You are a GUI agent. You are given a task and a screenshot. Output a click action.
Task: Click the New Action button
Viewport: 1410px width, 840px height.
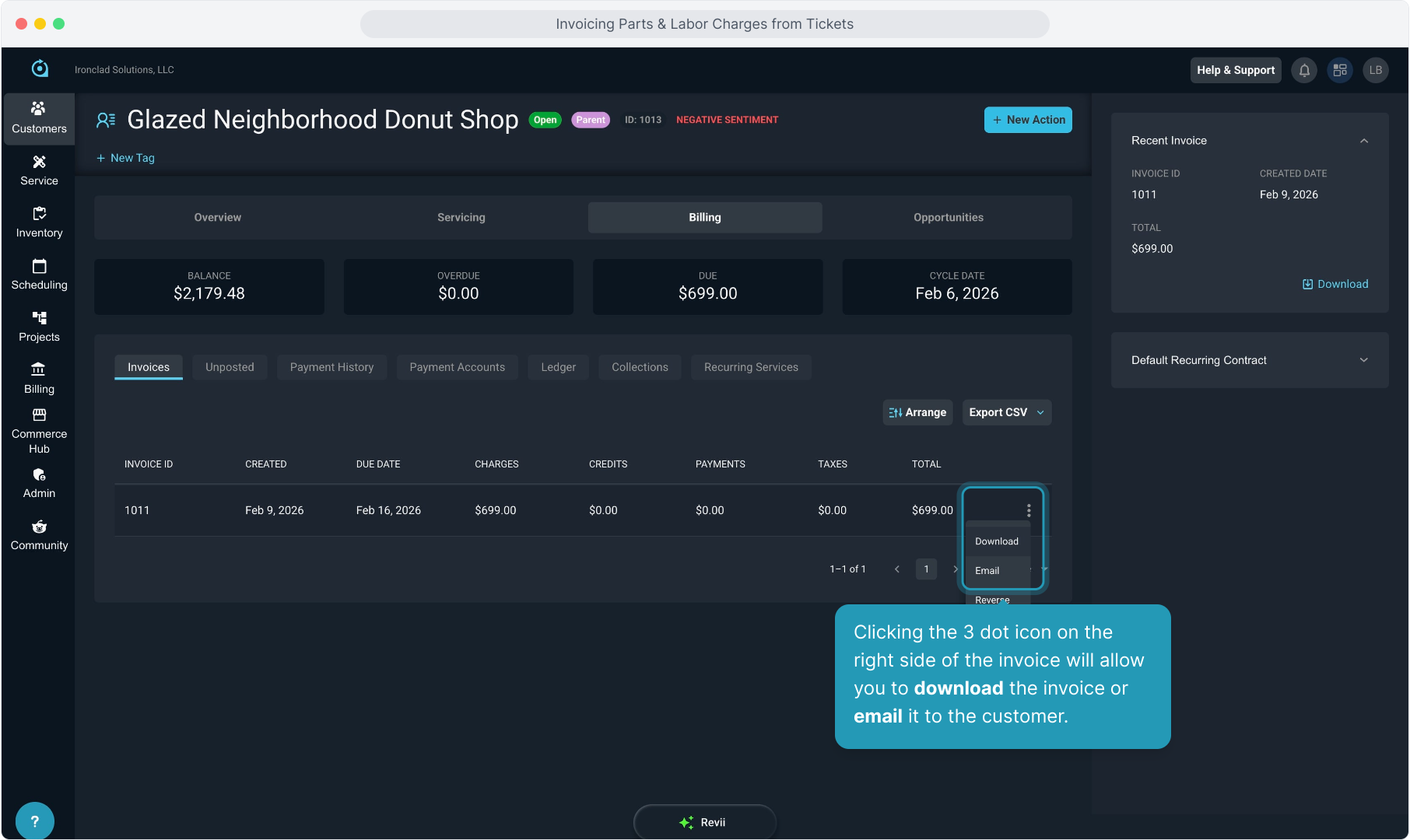point(1027,120)
